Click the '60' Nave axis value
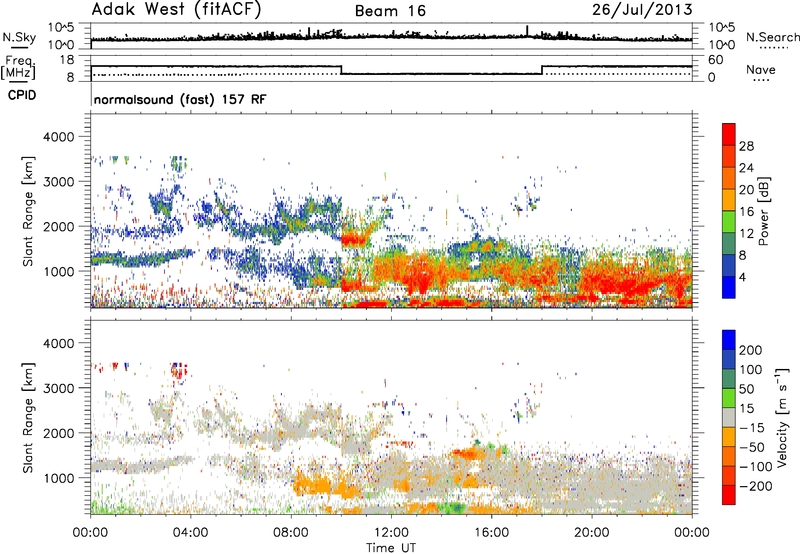Image resolution: width=800 pixels, height=554 pixels. point(716,60)
